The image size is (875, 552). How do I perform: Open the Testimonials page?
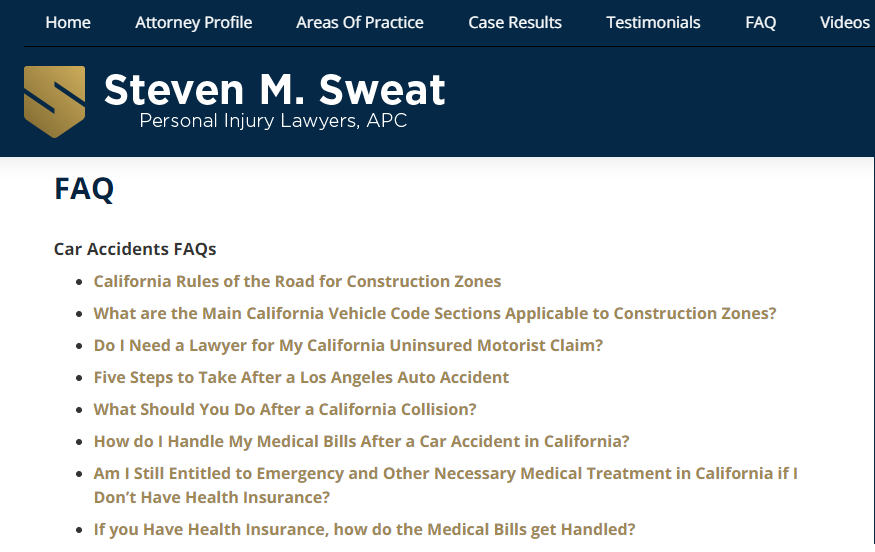(x=653, y=22)
